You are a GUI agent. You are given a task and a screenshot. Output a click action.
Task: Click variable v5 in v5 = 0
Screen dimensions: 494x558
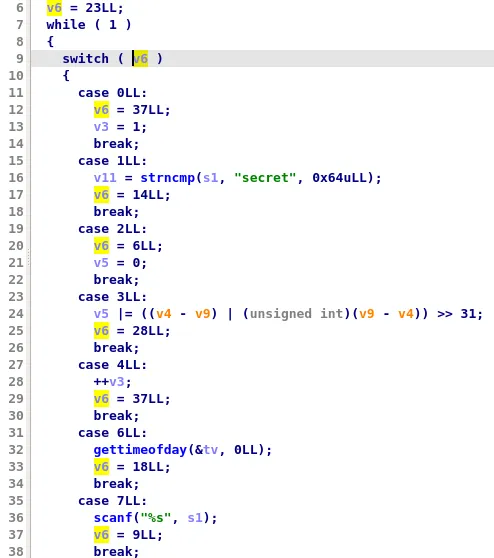(x=101, y=263)
